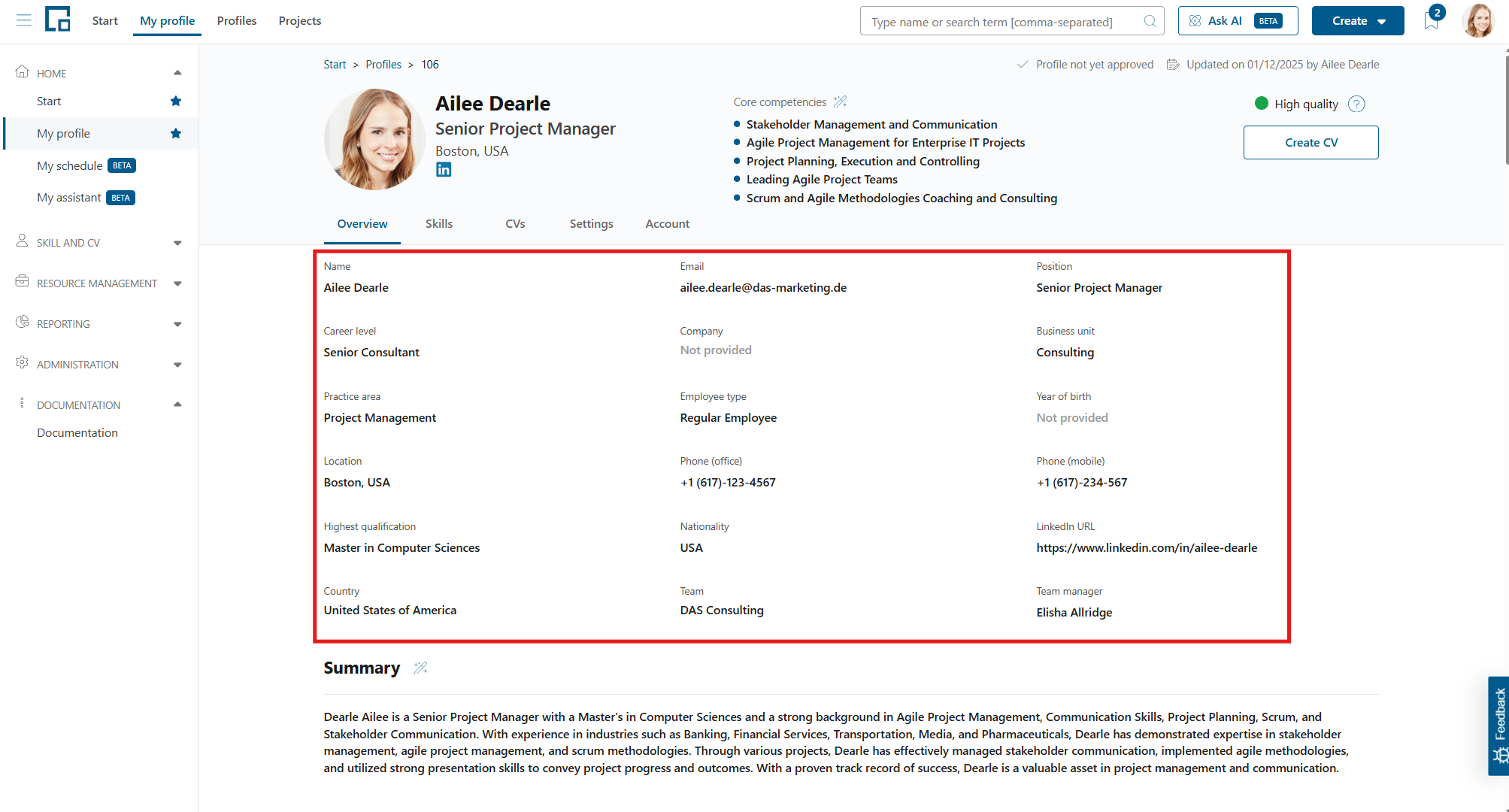Expand the REPORTING section
The image size is (1509, 812).
(x=177, y=324)
